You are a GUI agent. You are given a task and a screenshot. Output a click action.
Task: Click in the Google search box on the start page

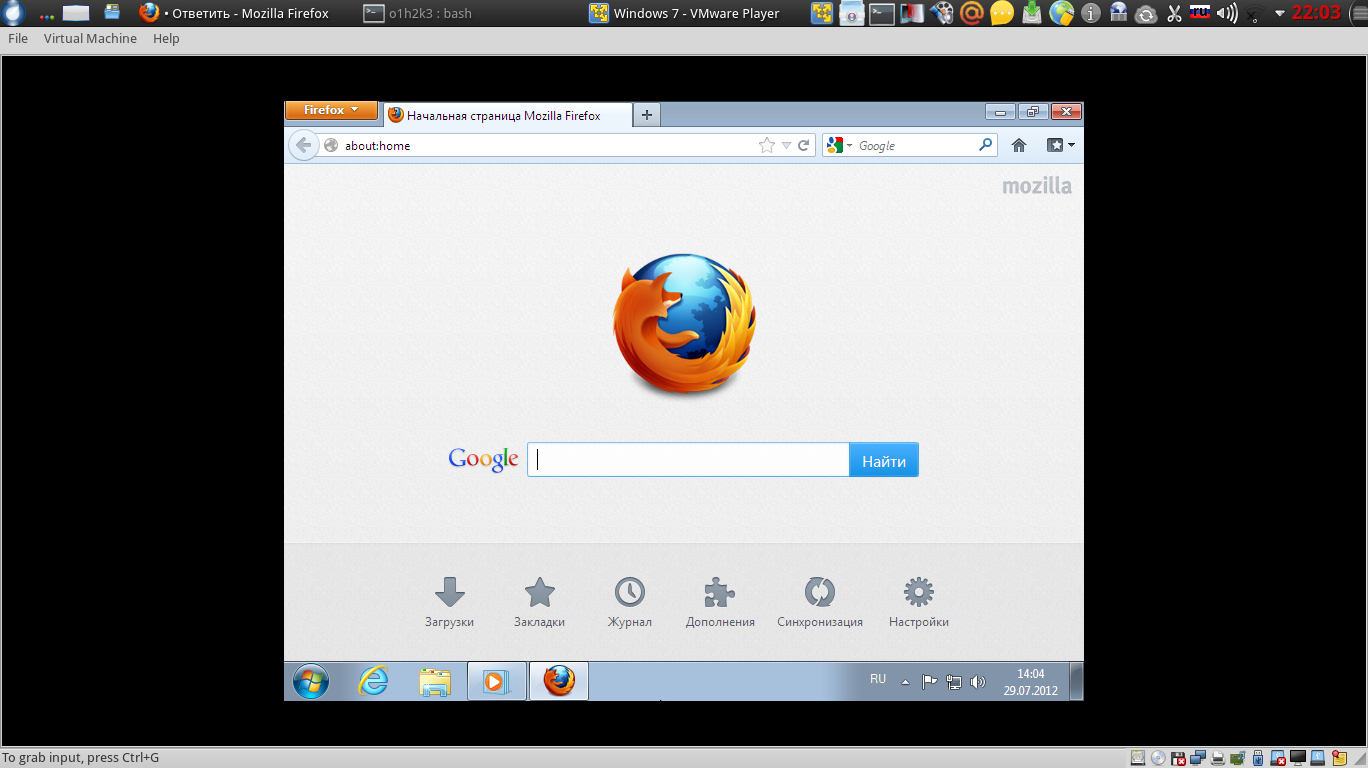click(688, 460)
